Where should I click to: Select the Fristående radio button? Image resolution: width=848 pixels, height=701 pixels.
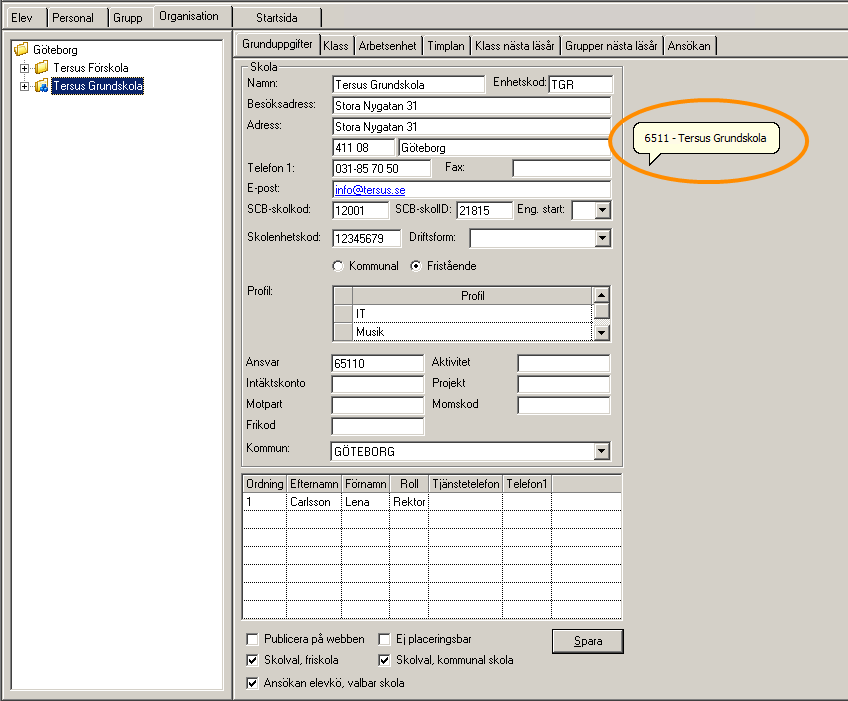pyautogui.click(x=415, y=266)
